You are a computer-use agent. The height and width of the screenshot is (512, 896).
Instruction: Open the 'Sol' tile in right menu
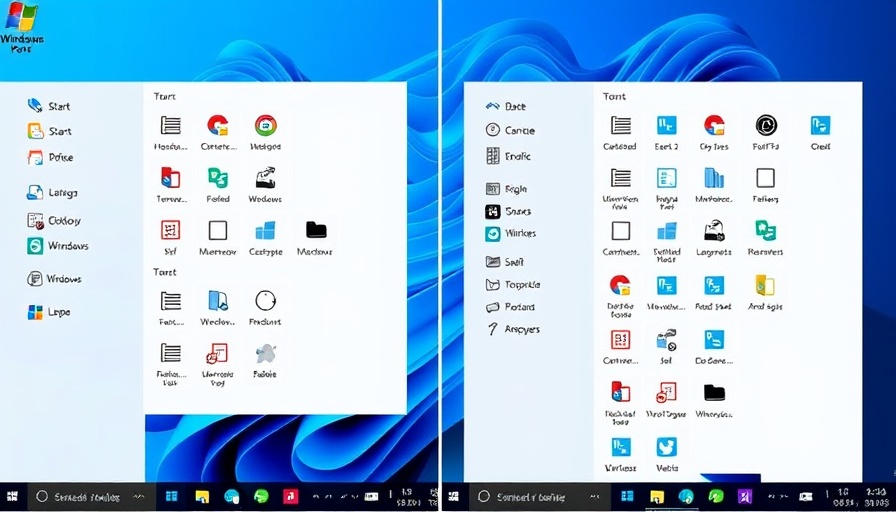pyautogui.click(x=666, y=347)
